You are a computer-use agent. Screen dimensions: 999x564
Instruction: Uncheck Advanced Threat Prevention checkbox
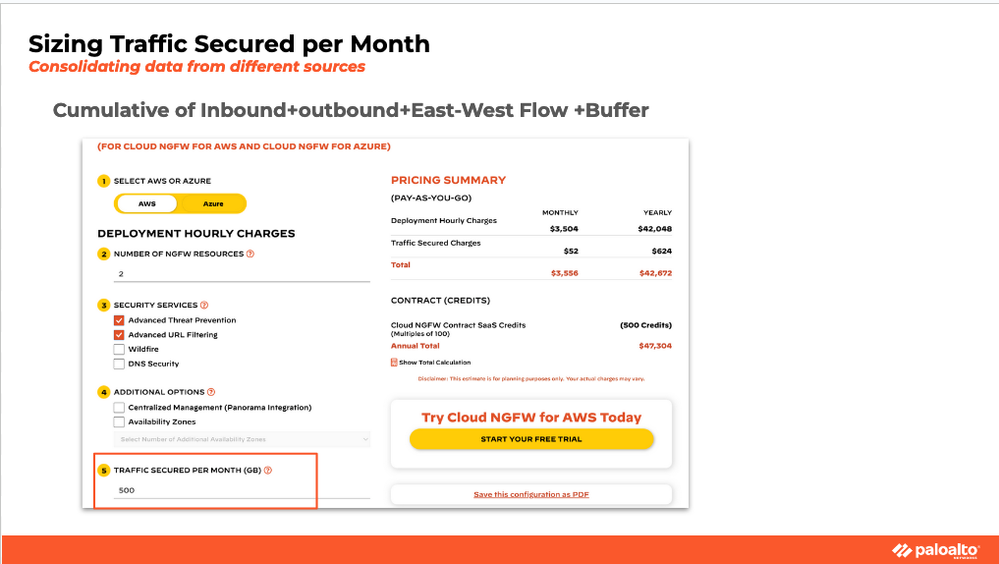(x=119, y=321)
